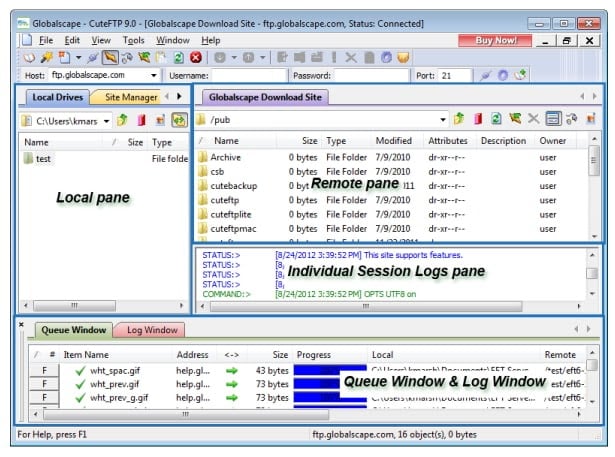This screenshot has height=457, width=615.
Task: Select the Archive folder in Remote pane
Action: (x=225, y=157)
